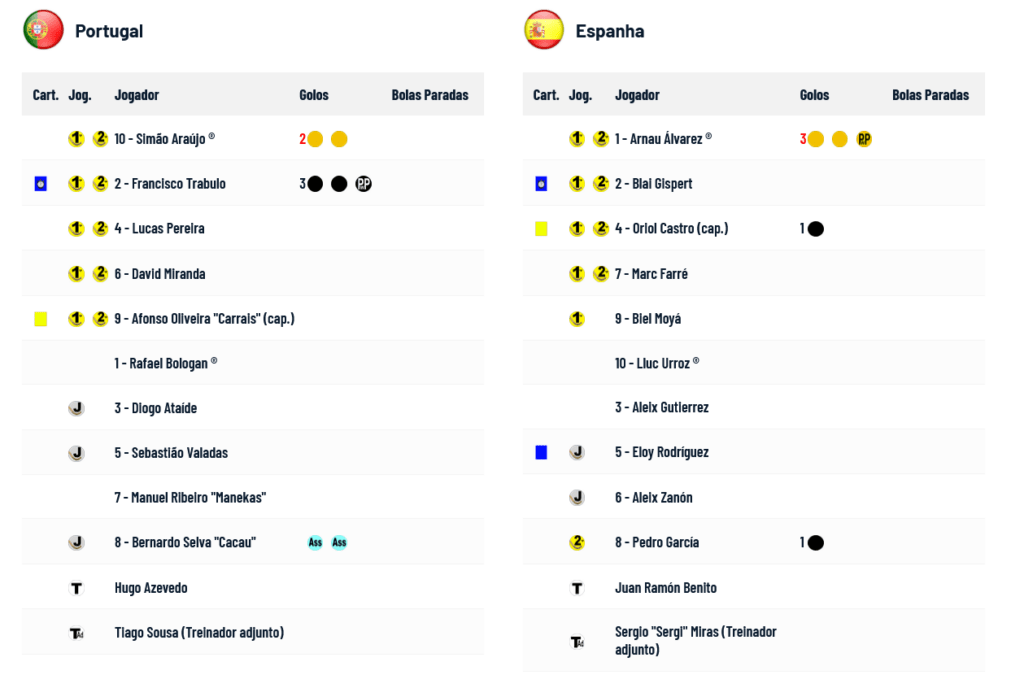This screenshot has height=675, width=1024.
Task: Open coach Juan Ramón Benito
Action: [665, 588]
